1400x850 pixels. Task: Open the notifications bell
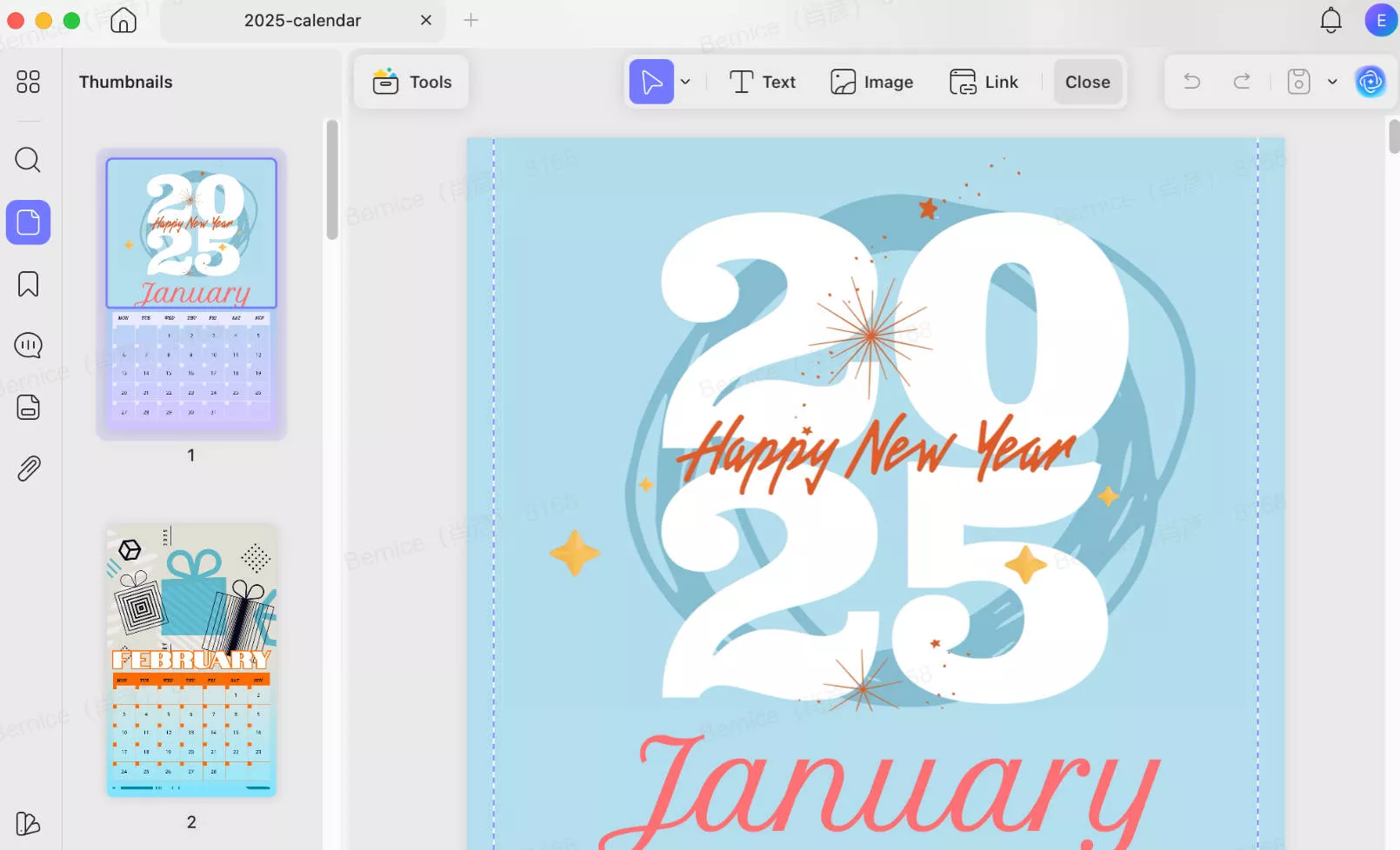[1330, 20]
